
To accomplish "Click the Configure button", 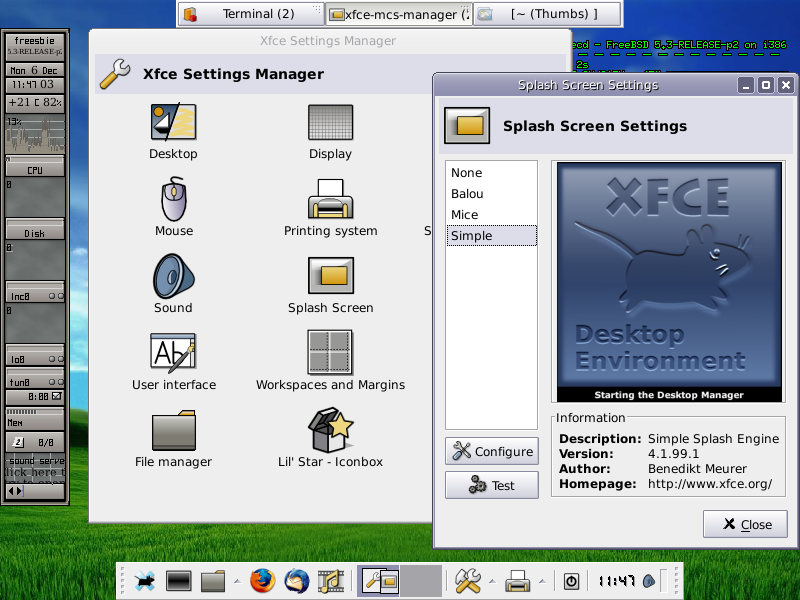I will coord(492,452).
